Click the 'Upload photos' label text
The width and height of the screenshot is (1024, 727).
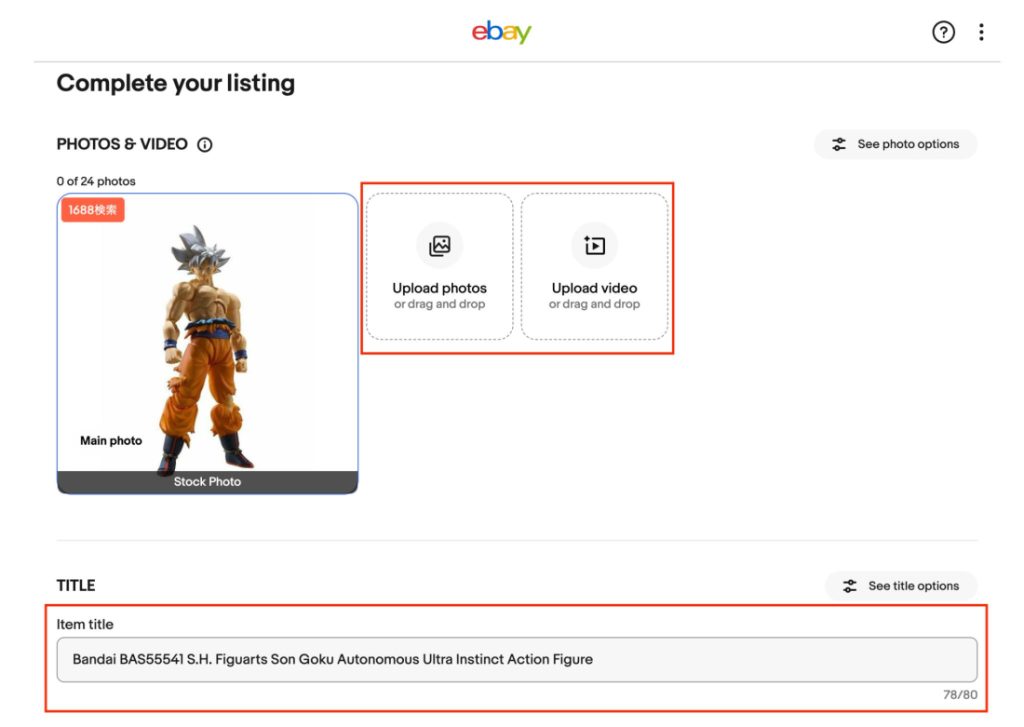coord(440,288)
